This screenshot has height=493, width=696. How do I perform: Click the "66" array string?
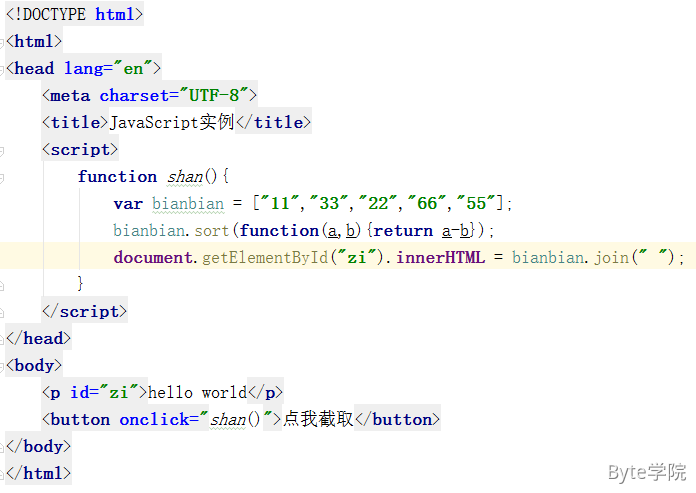coord(427,203)
